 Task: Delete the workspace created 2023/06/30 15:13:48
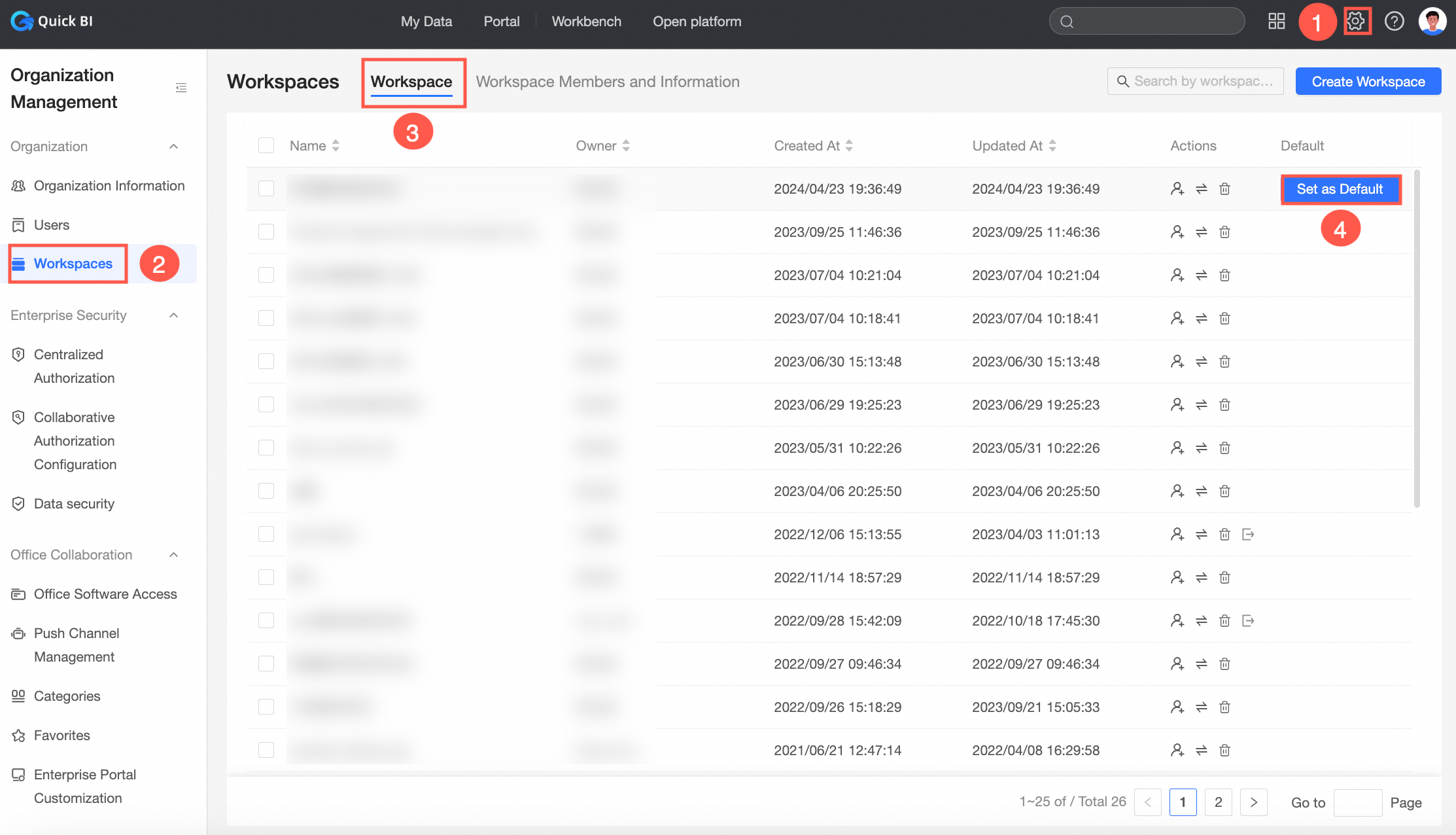(1224, 362)
